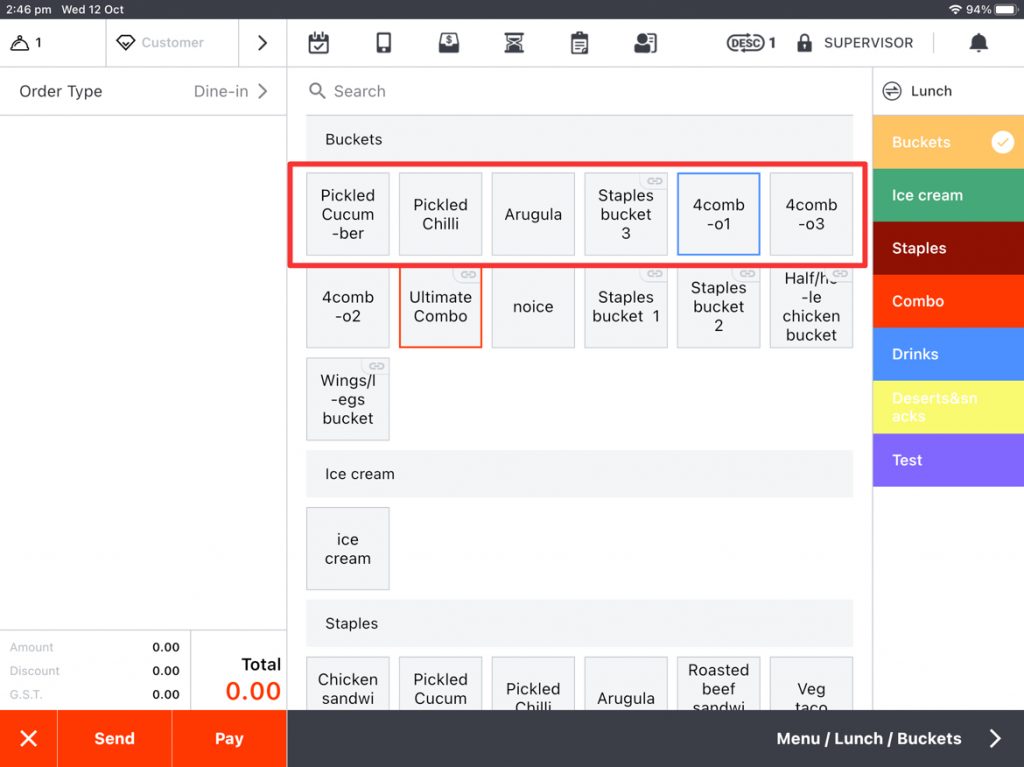Select the Drinks category tab

[x=948, y=354]
